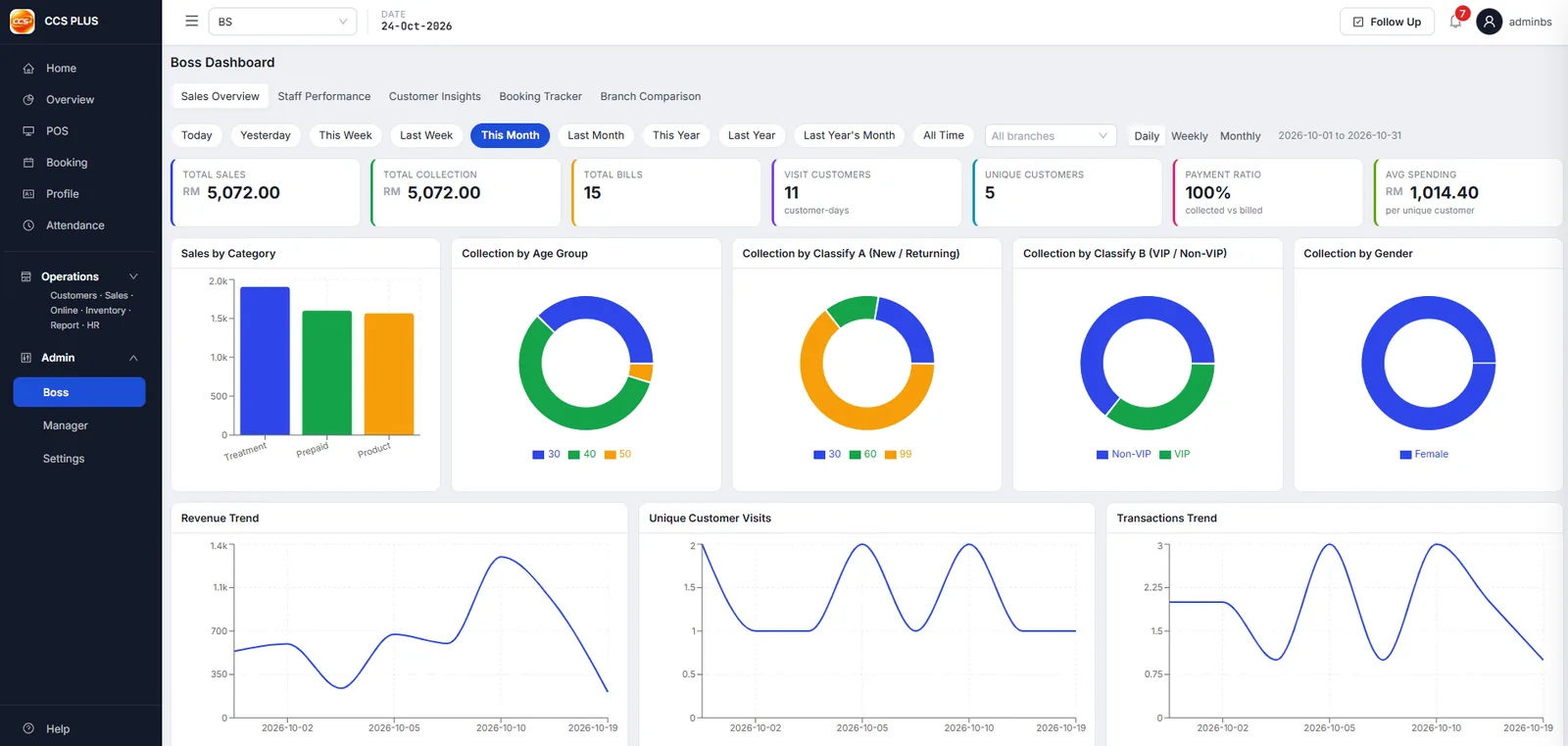Click the Attendance clock icon
This screenshot has width=1568, height=746.
(28, 225)
